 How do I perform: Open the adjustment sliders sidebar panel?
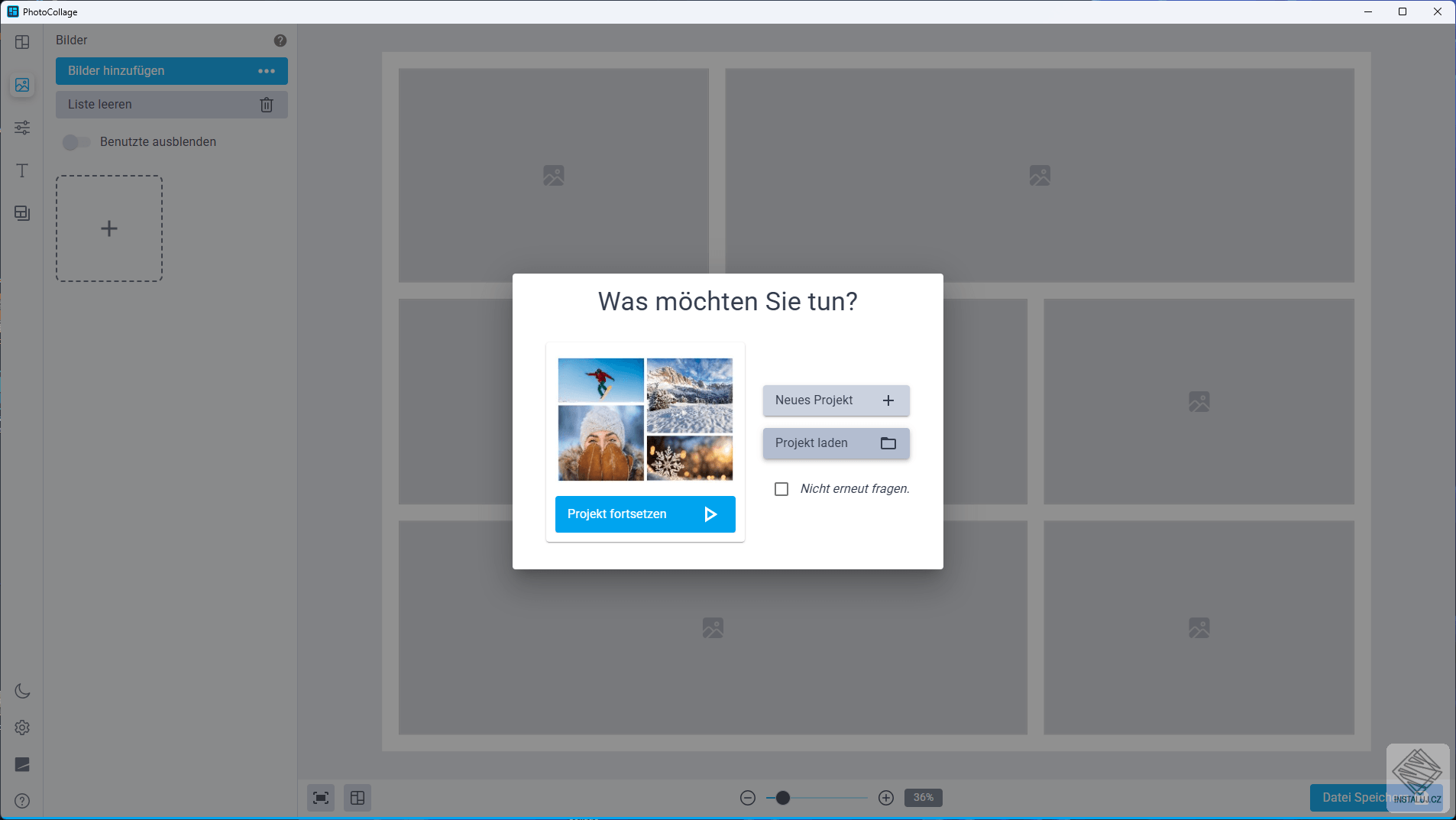pyautogui.click(x=22, y=128)
